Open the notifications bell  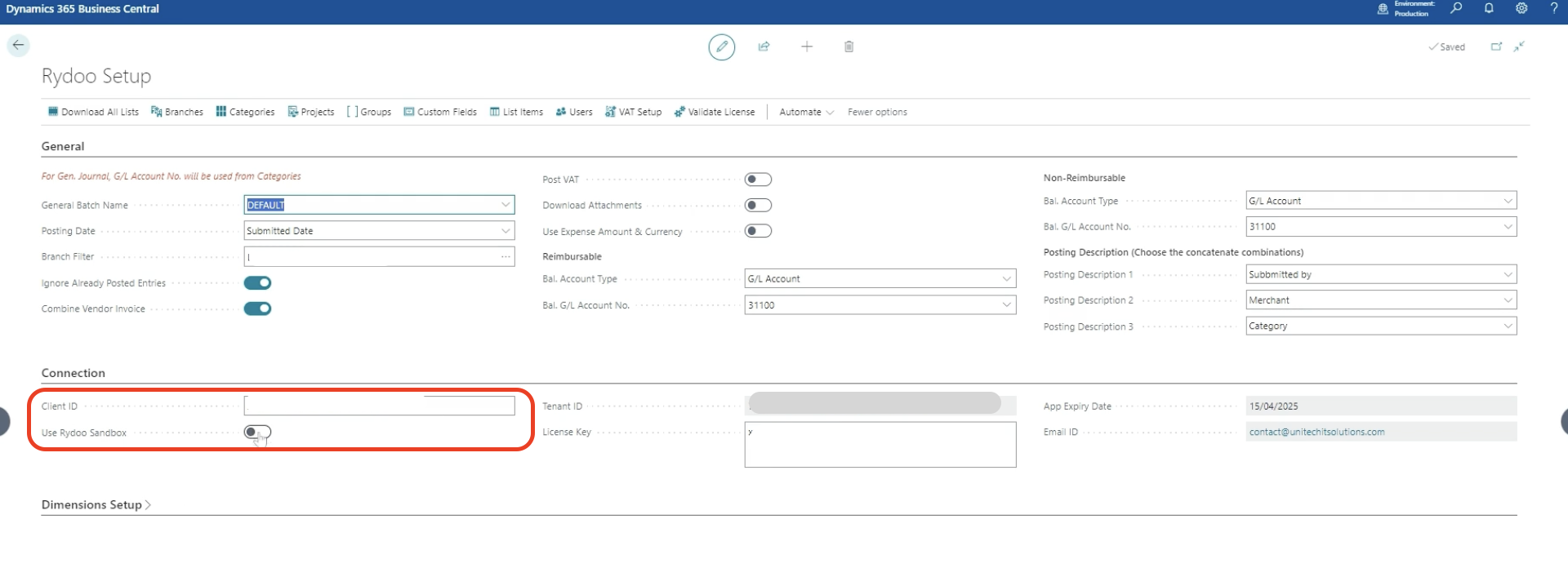(1489, 8)
